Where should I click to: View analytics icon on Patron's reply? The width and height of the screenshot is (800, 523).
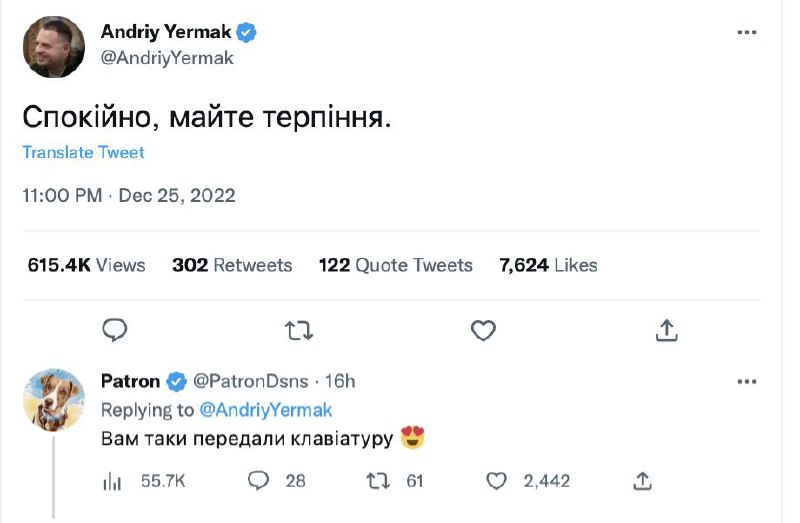pyautogui.click(x=112, y=481)
